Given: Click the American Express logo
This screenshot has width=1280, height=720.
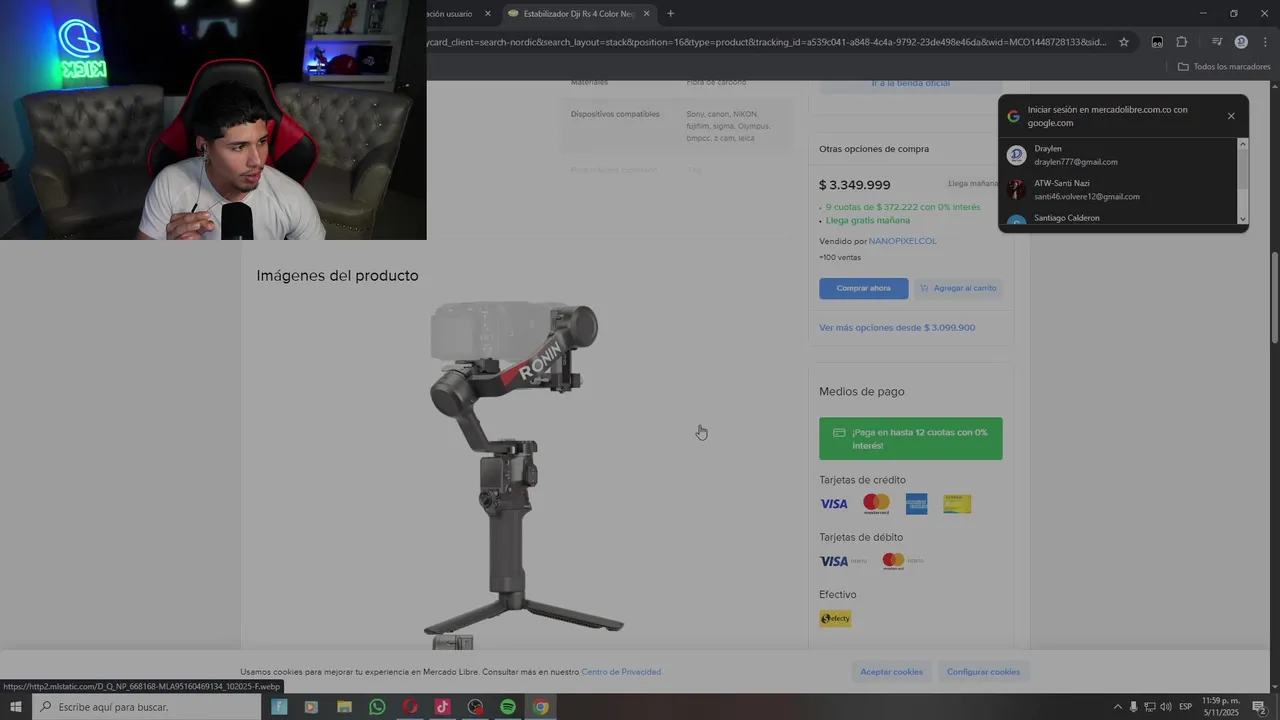Looking at the screenshot, I should pos(917,504).
